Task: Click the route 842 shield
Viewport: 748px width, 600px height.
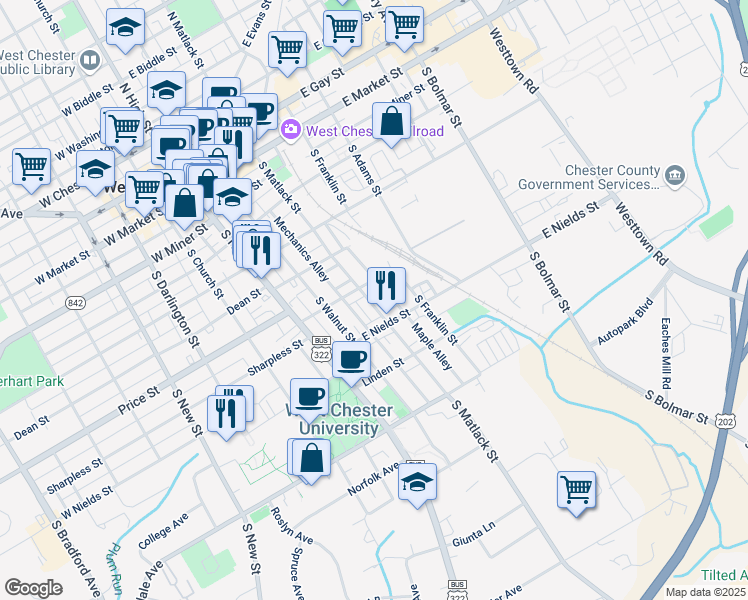Action: tap(75, 303)
